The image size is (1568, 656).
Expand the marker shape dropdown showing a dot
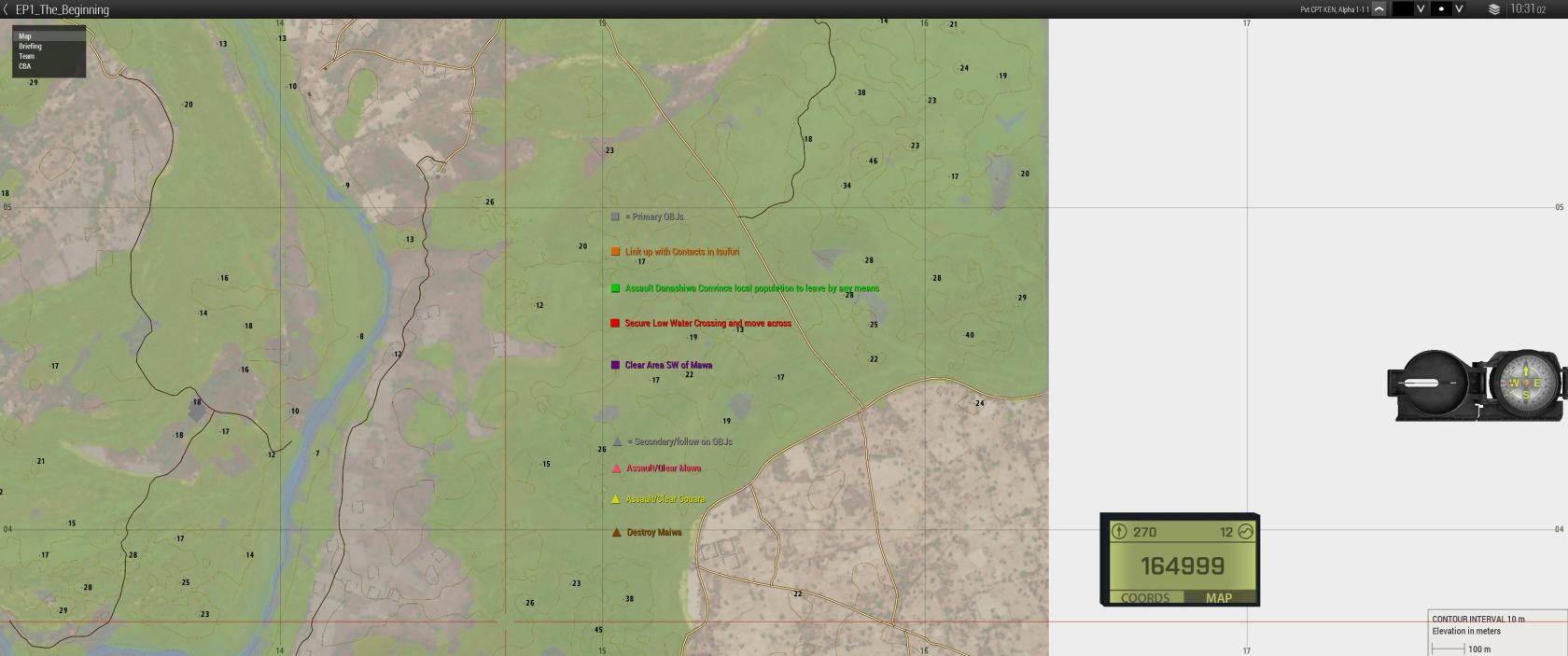(x=1459, y=9)
